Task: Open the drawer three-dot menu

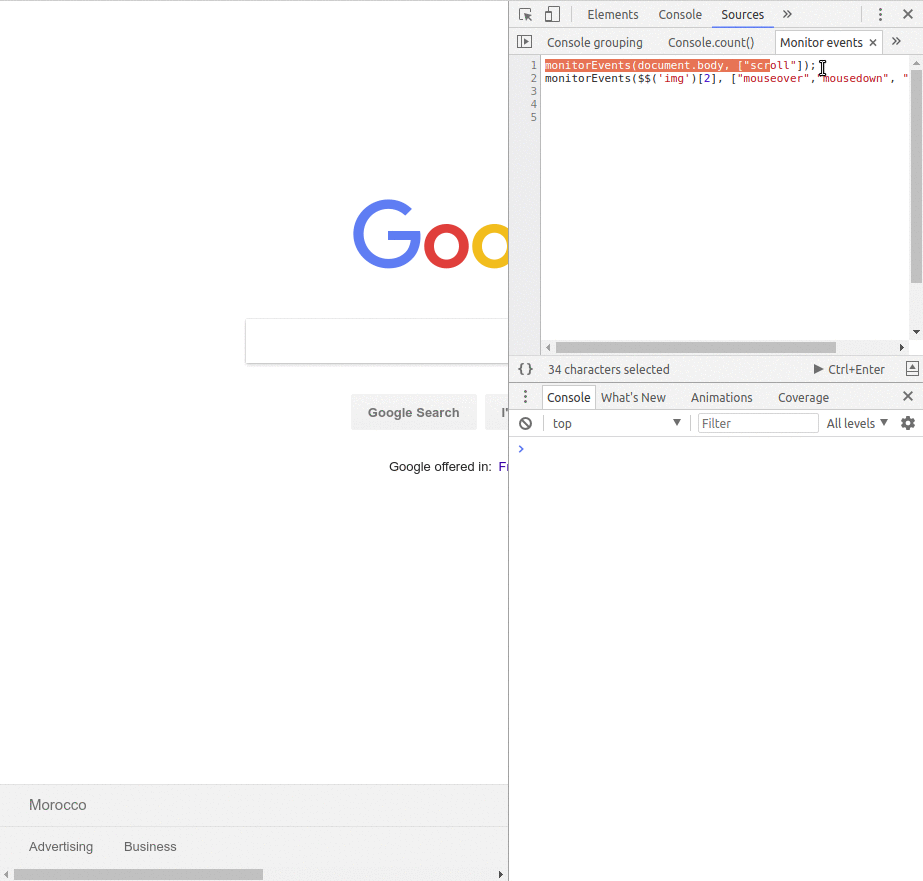Action: [525, 397]
